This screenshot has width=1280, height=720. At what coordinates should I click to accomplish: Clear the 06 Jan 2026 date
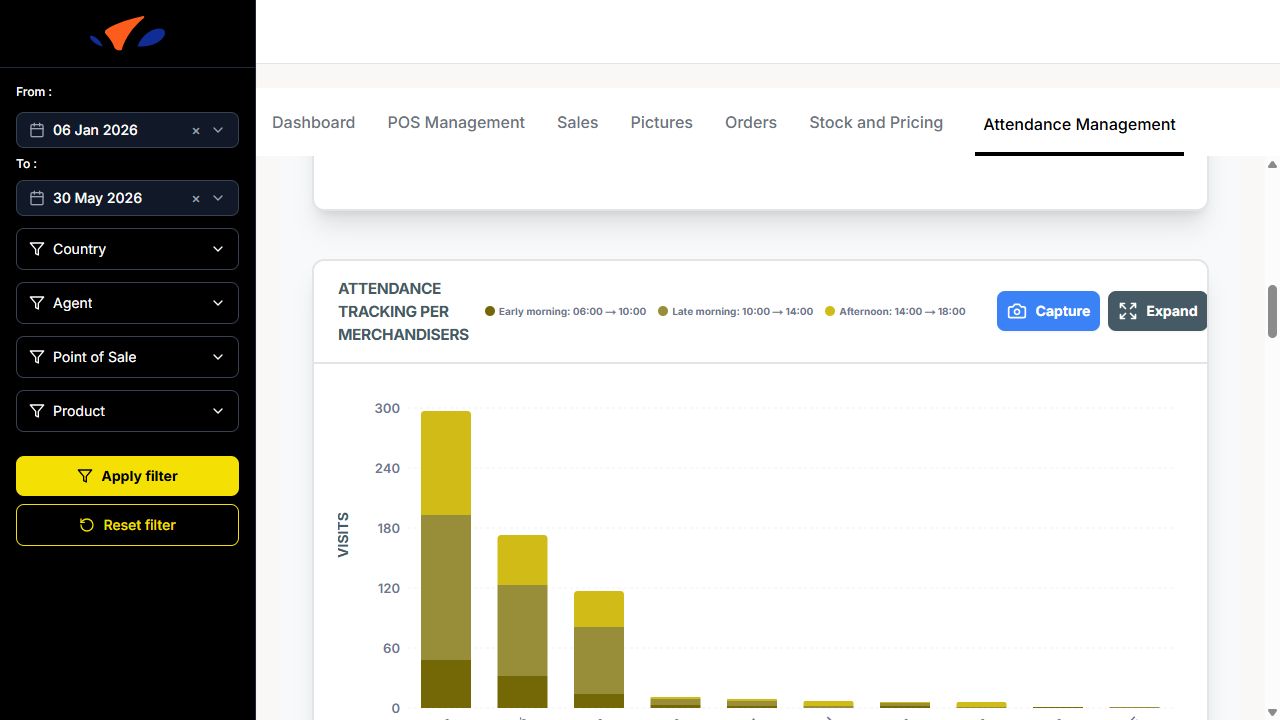pyautogui.click(x=196, y=130)
